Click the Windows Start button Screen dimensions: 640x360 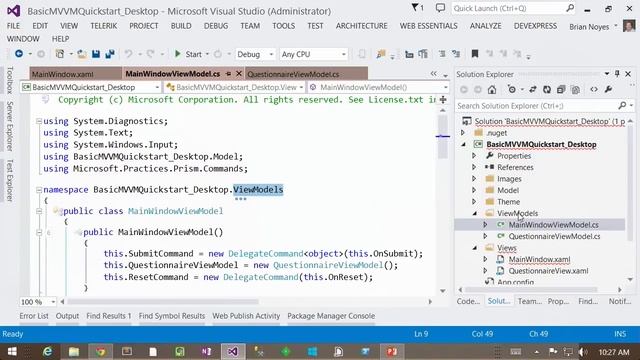click(x=12, y=351)
